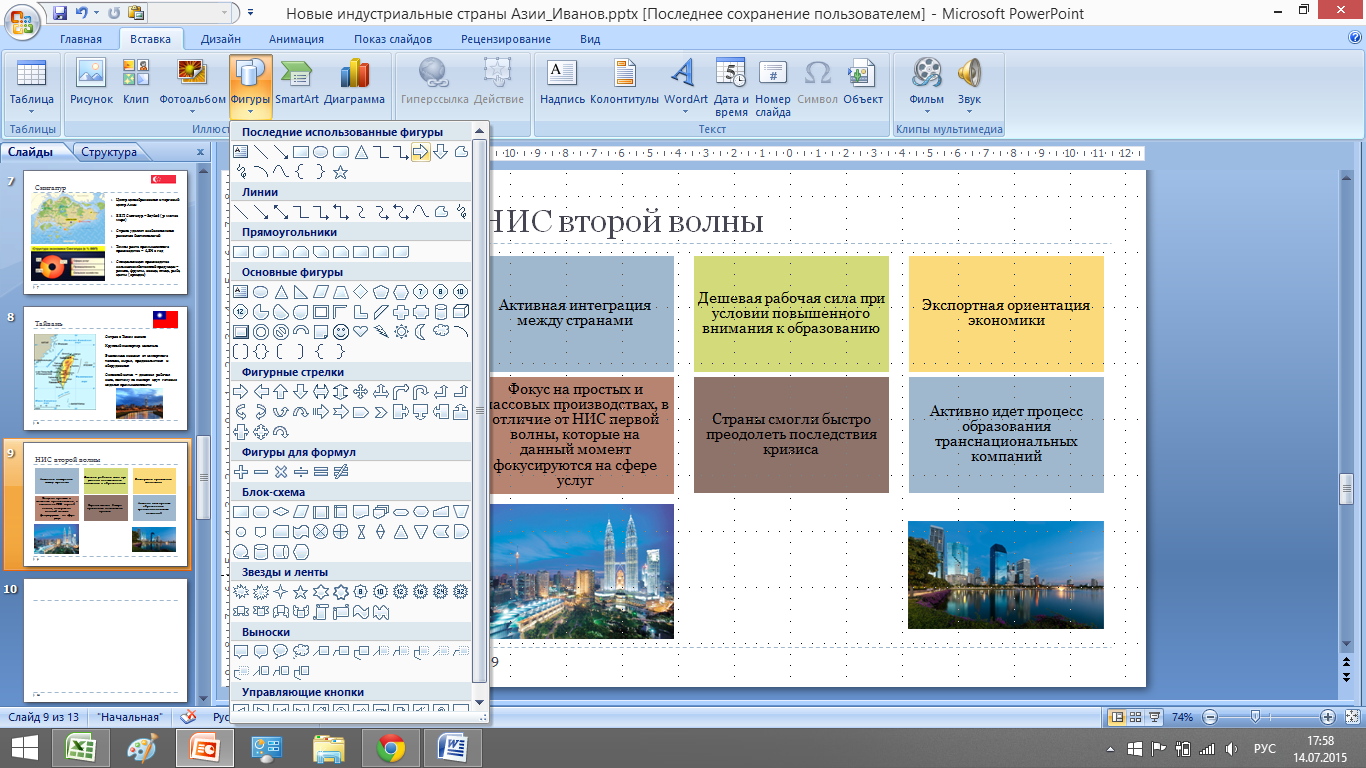Open the Дизайн ribbon tab
This screenshot has width=1366, height=768.
pos(219,39)
